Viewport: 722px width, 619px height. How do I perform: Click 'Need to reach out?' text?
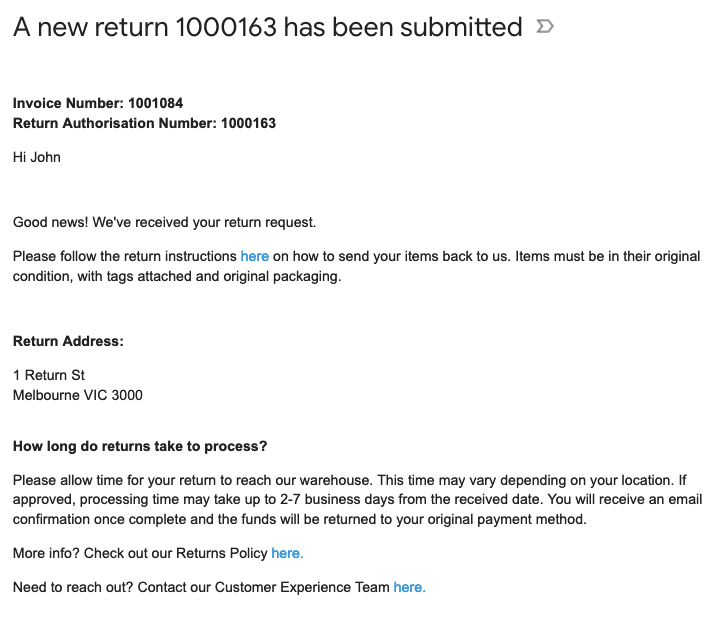click(x=73, y=587)
